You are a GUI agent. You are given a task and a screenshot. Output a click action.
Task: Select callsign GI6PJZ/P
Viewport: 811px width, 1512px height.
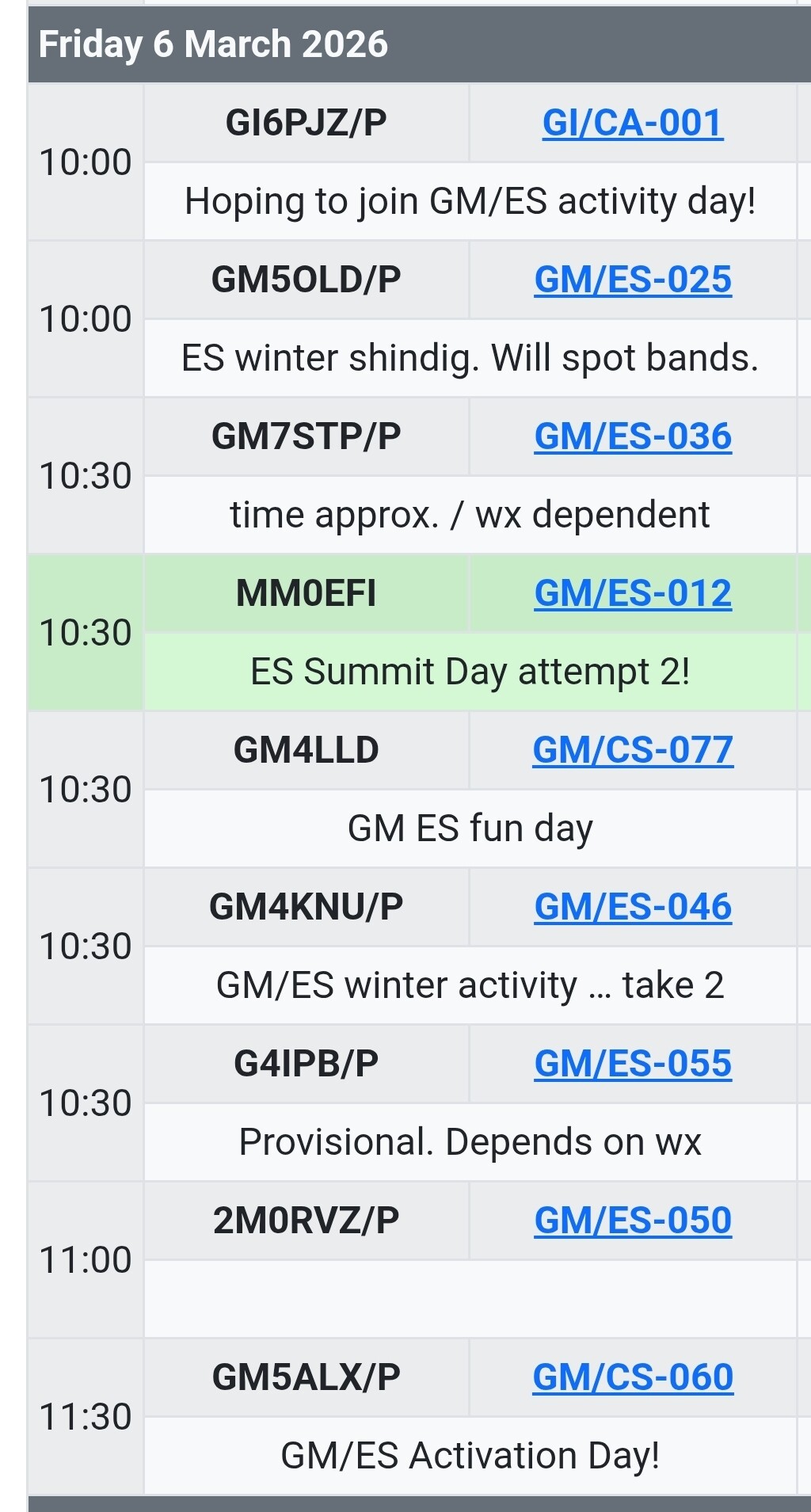pos(306,123)
